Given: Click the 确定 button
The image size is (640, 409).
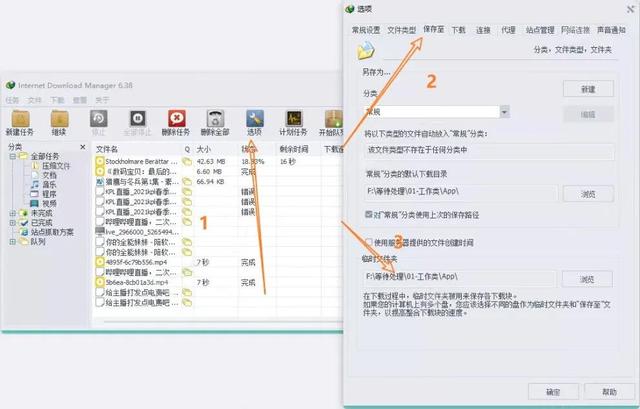Looking at the screenshot, I should coord(553,392).
